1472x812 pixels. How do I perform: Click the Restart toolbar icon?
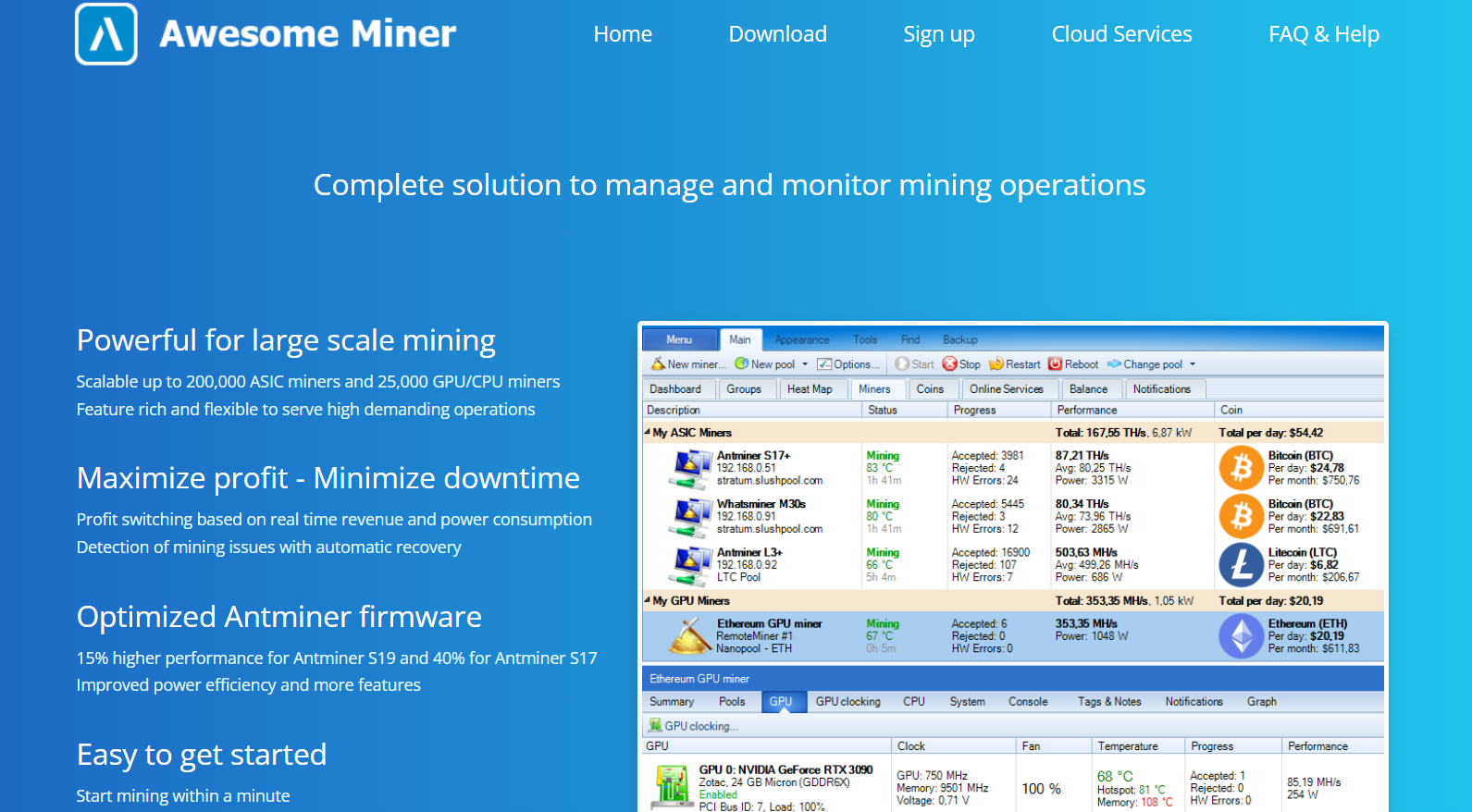(996, 364)
